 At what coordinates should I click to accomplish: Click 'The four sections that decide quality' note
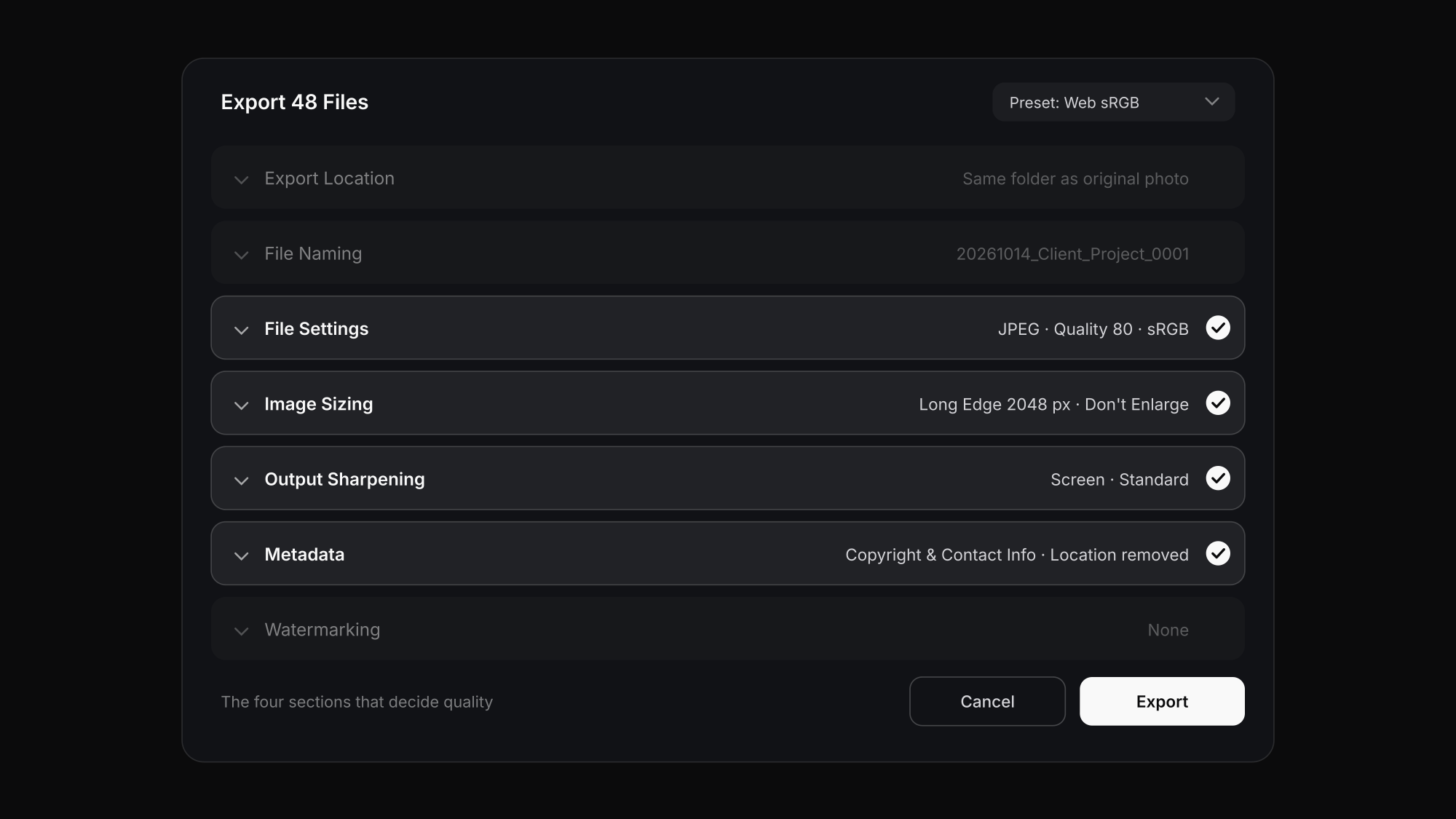(357, 702)
